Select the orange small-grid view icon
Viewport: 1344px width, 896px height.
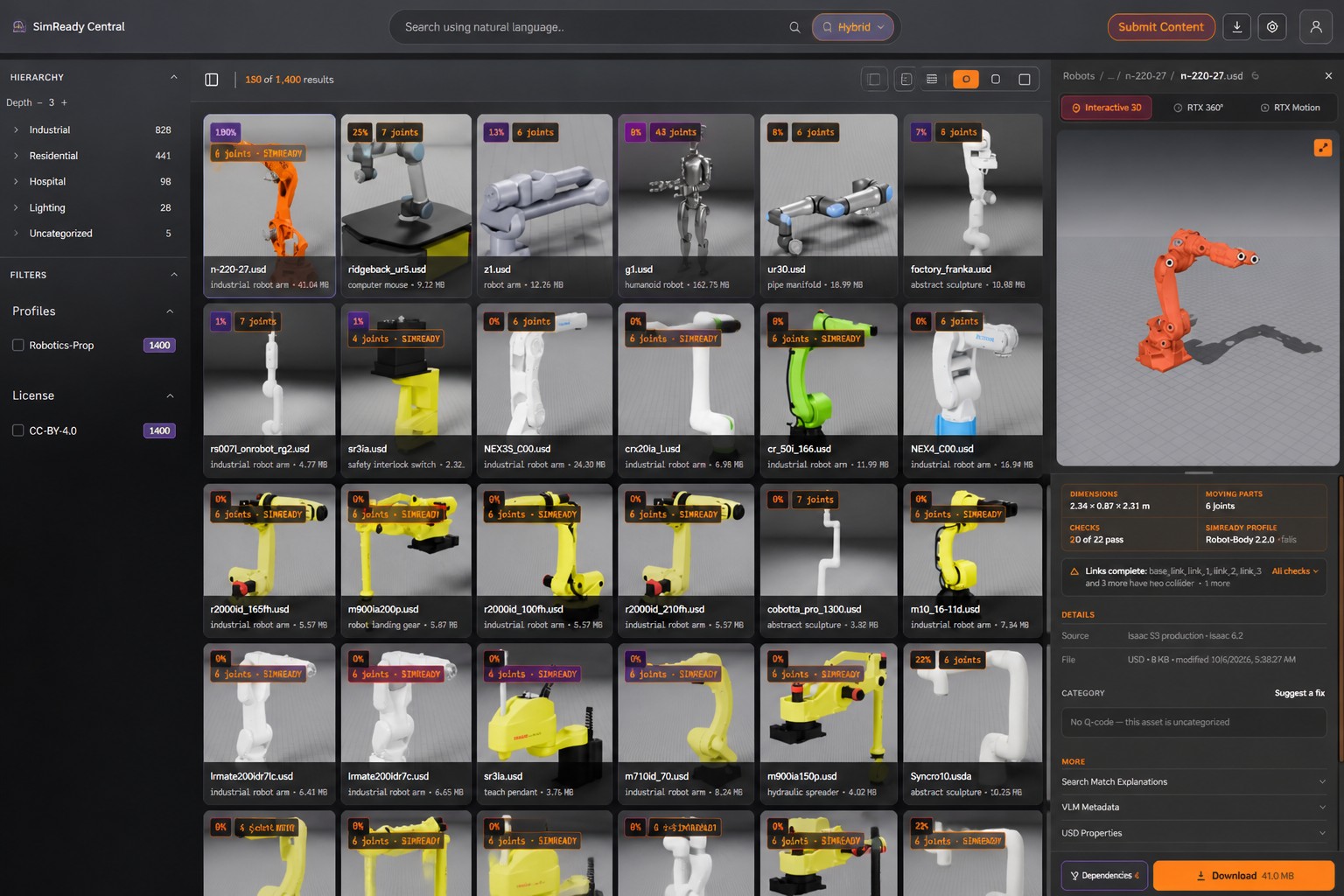(966, 80)
